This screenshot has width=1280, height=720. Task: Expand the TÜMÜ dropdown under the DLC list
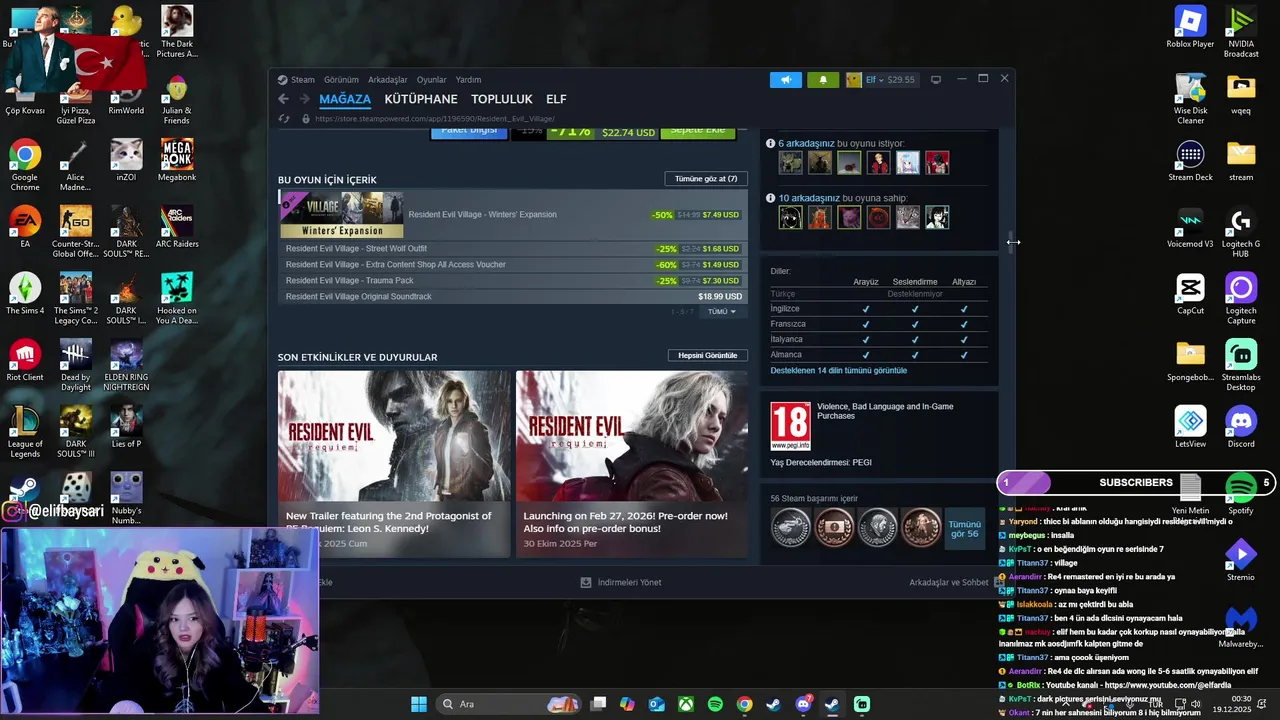pos(722,312)
